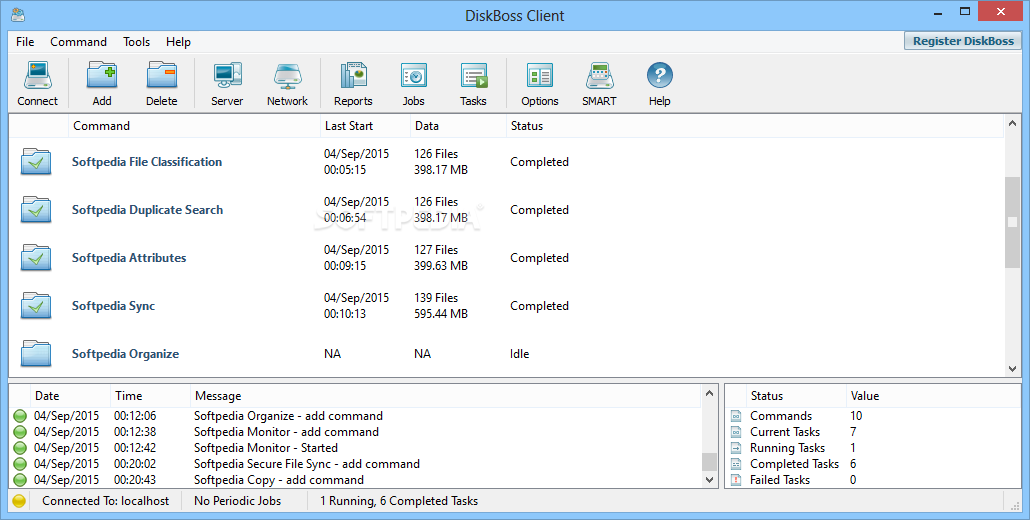Click the Commands status row icon
The height and width of the screenshot is (520, 1030).
736,416
